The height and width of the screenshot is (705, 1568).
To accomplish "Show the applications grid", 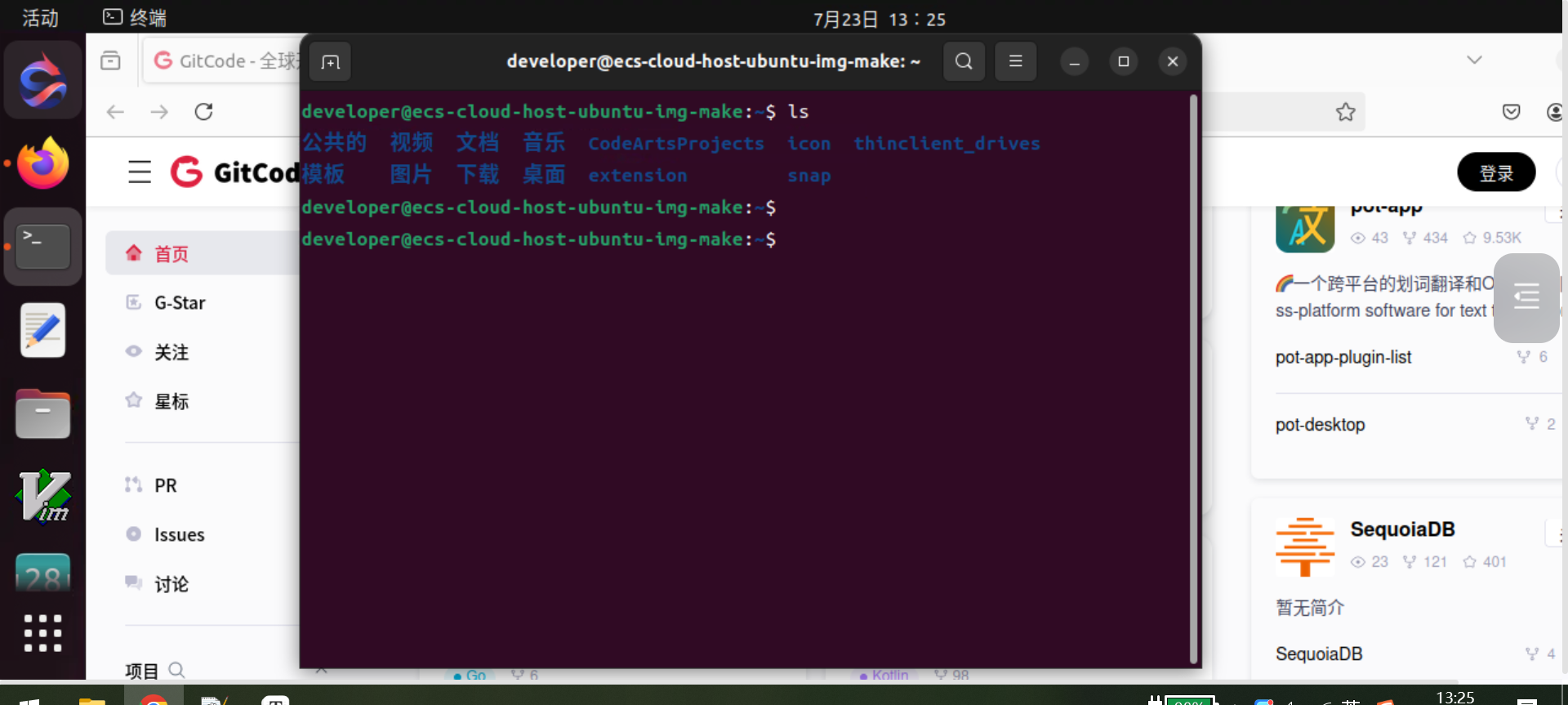I will (43, 633).
